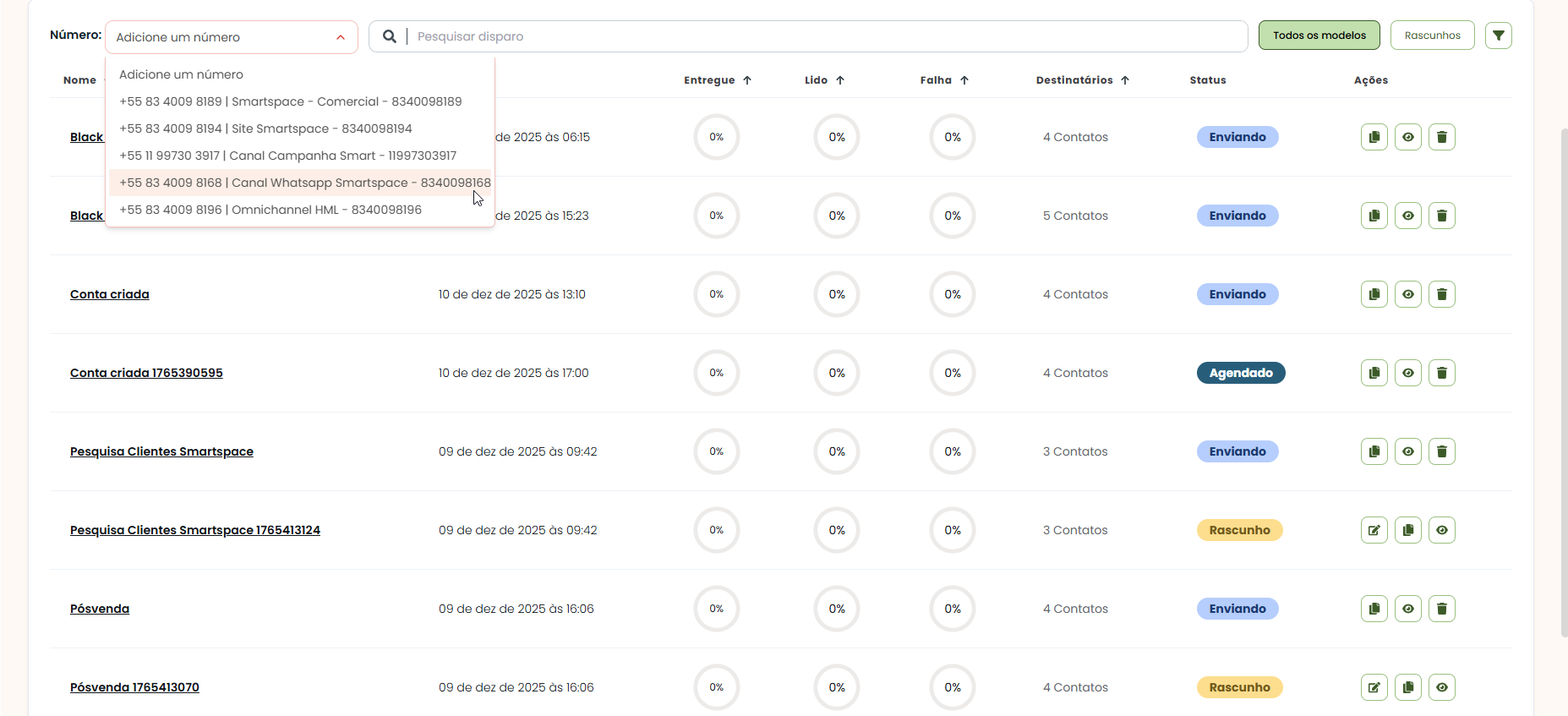The height and width of the screenshot is (716, 1568).
Task: Edit Pesquisa Clientes Smartspace 1765413124 draft
Action: pos(1374,530)
